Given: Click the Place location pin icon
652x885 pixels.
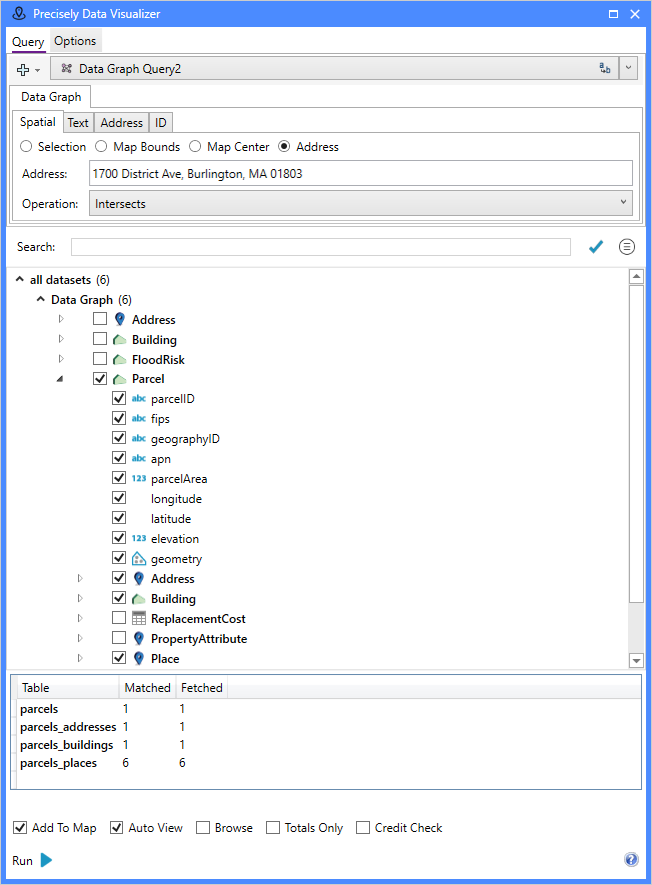Looking at the screenshot, I should [138, 658].
